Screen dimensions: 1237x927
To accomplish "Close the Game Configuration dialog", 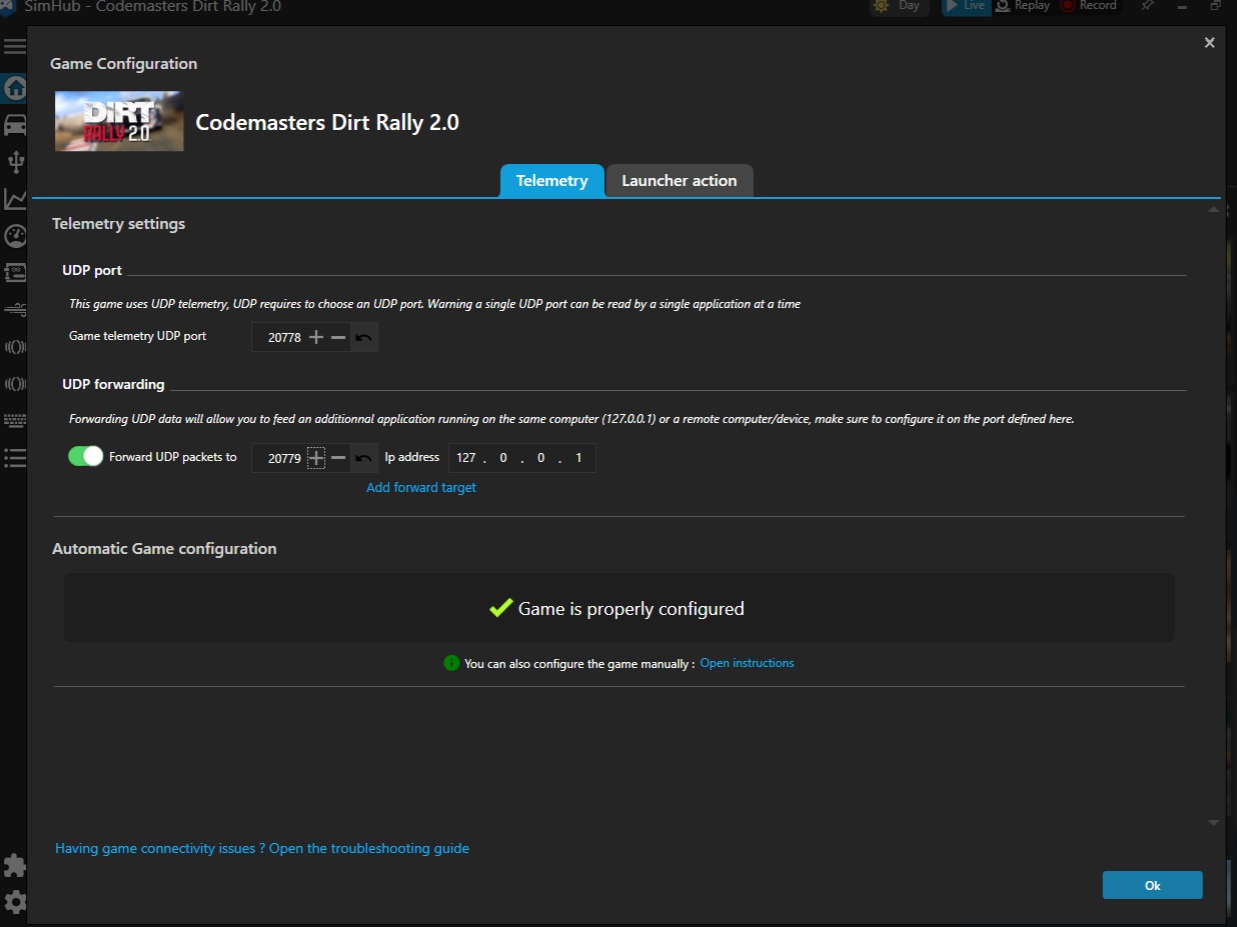I will tap(1209, 43).
